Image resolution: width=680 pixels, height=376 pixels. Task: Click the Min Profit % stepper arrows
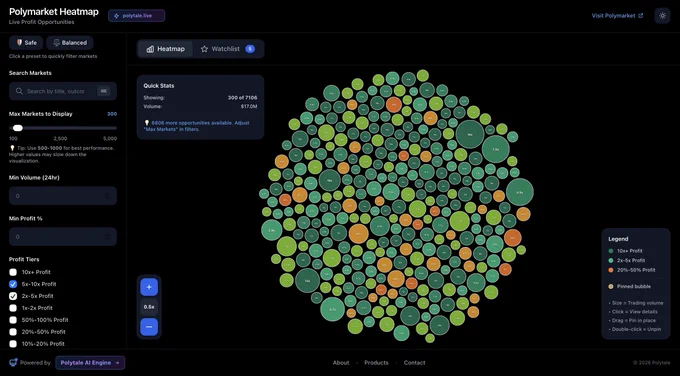(x=107, y=237)
